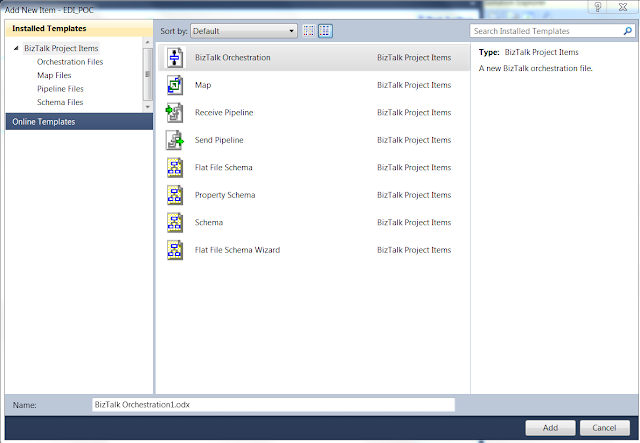The image size is (640, 443).
Task: Open the help question mark button
Action: click(598, 7)
